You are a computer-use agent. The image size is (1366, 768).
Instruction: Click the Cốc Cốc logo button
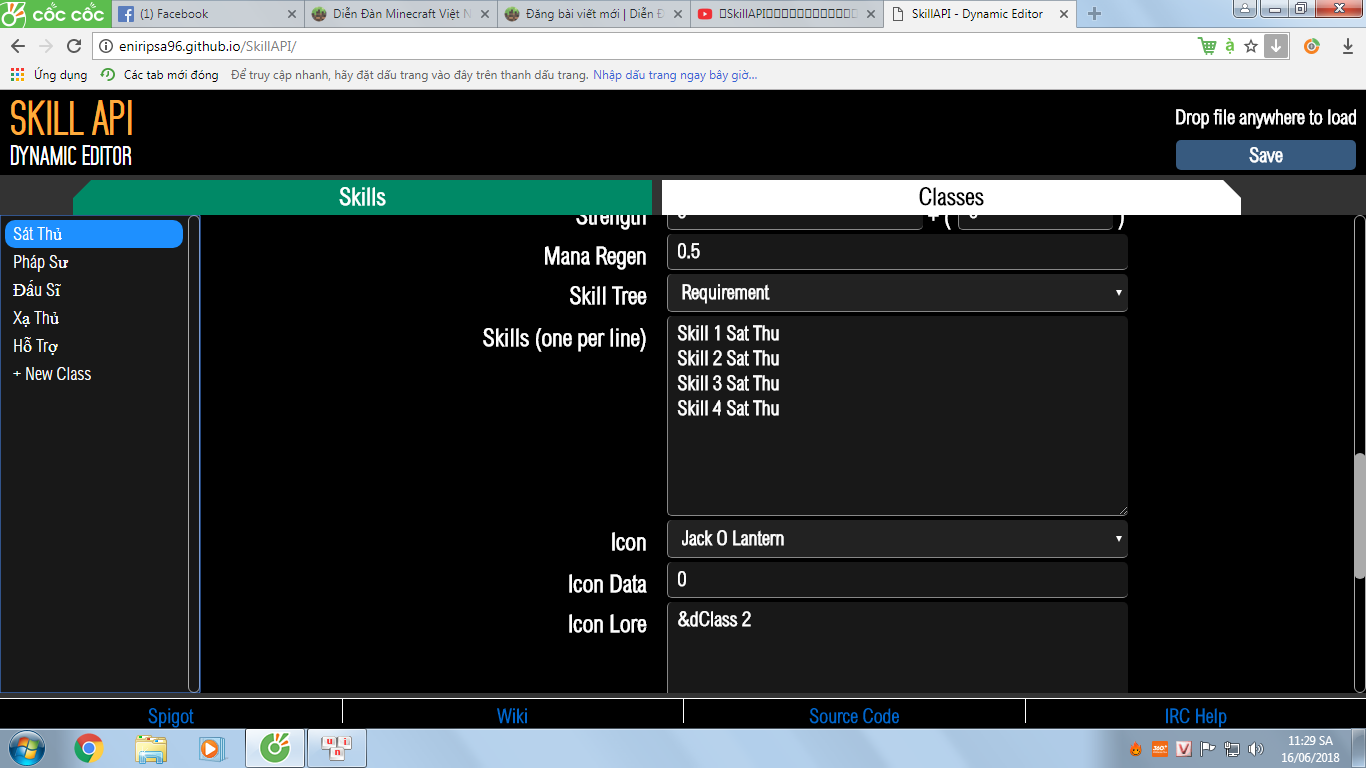(x=54, y=13)
